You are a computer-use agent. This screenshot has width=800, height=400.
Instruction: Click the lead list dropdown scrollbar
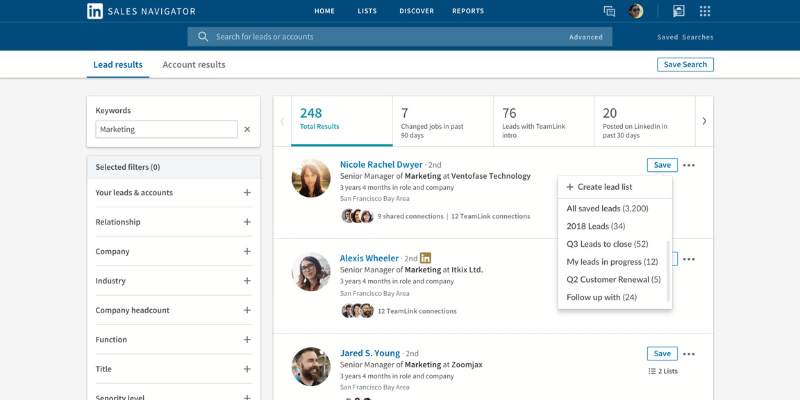coord(668,270)
